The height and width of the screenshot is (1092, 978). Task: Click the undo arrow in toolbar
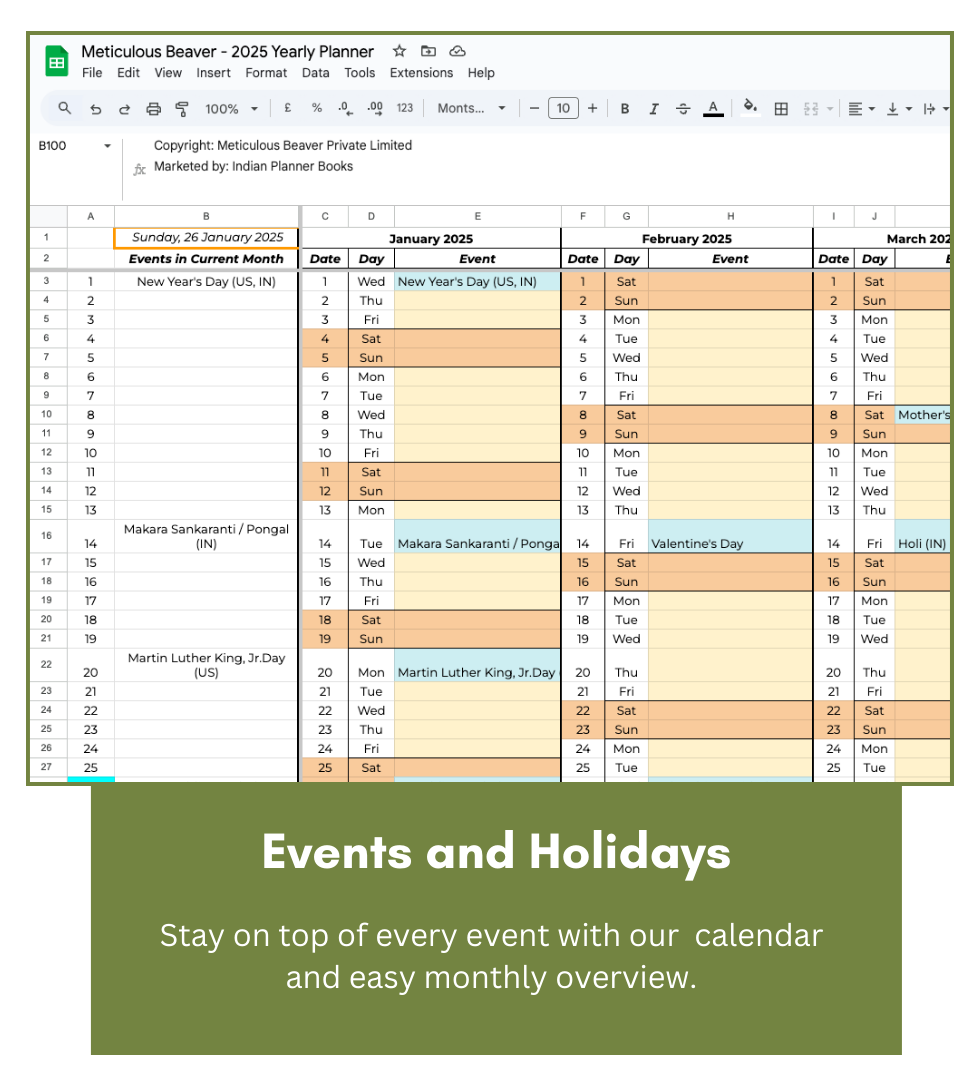pyautogui.click(x=95, y=109)
